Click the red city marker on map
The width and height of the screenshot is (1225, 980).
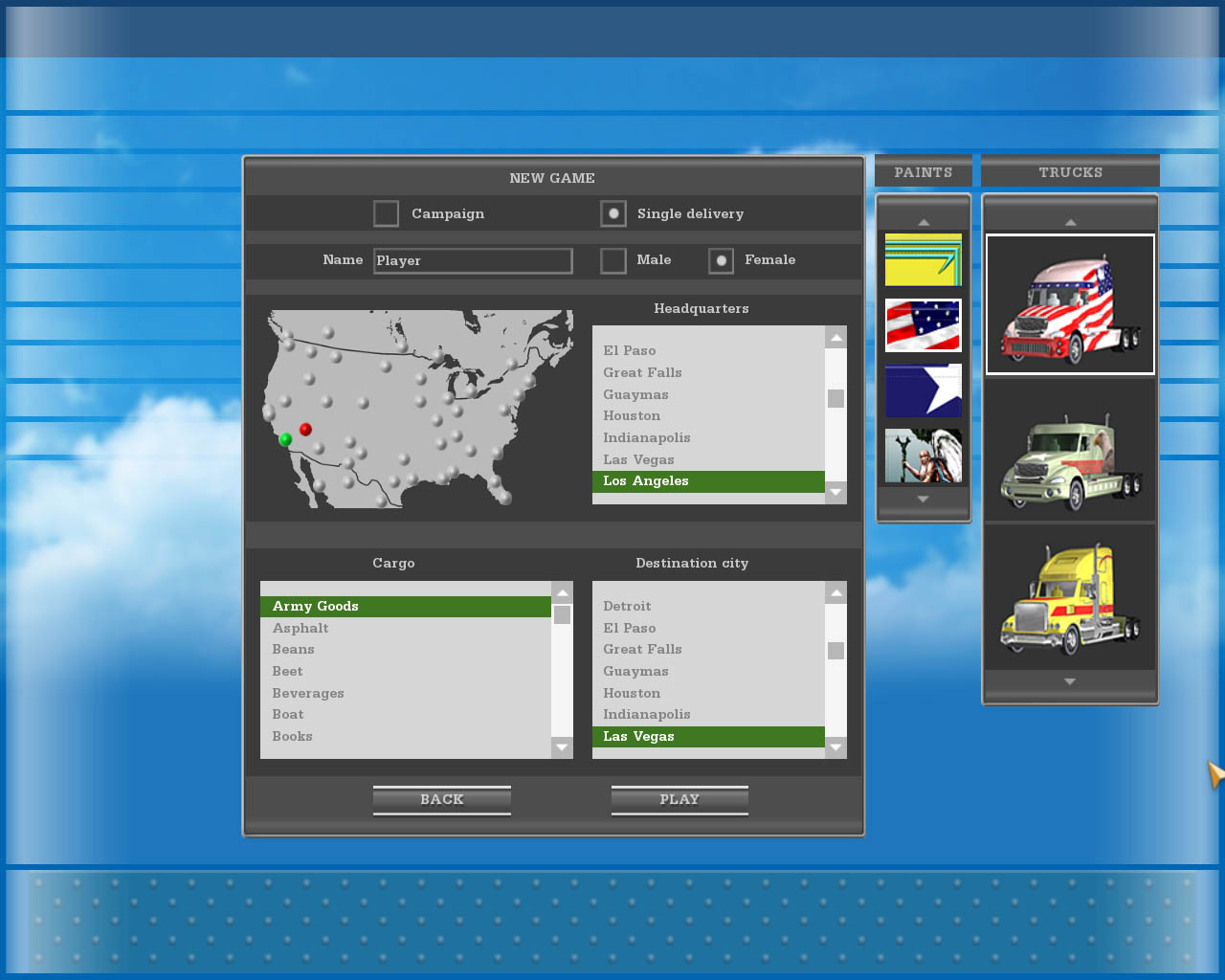coord(305,430)
